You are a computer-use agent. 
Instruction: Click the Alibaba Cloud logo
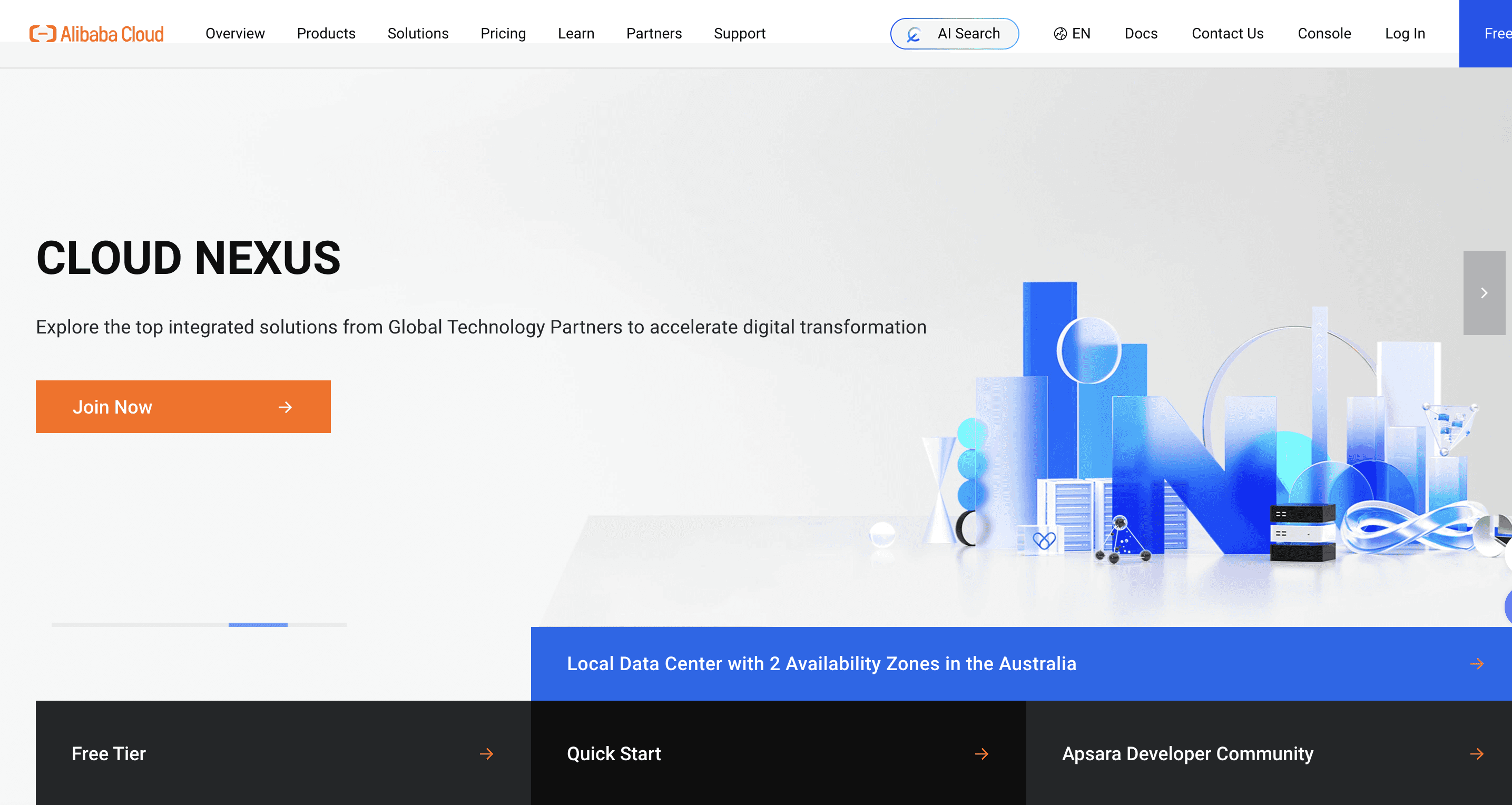tap(97, 34)
